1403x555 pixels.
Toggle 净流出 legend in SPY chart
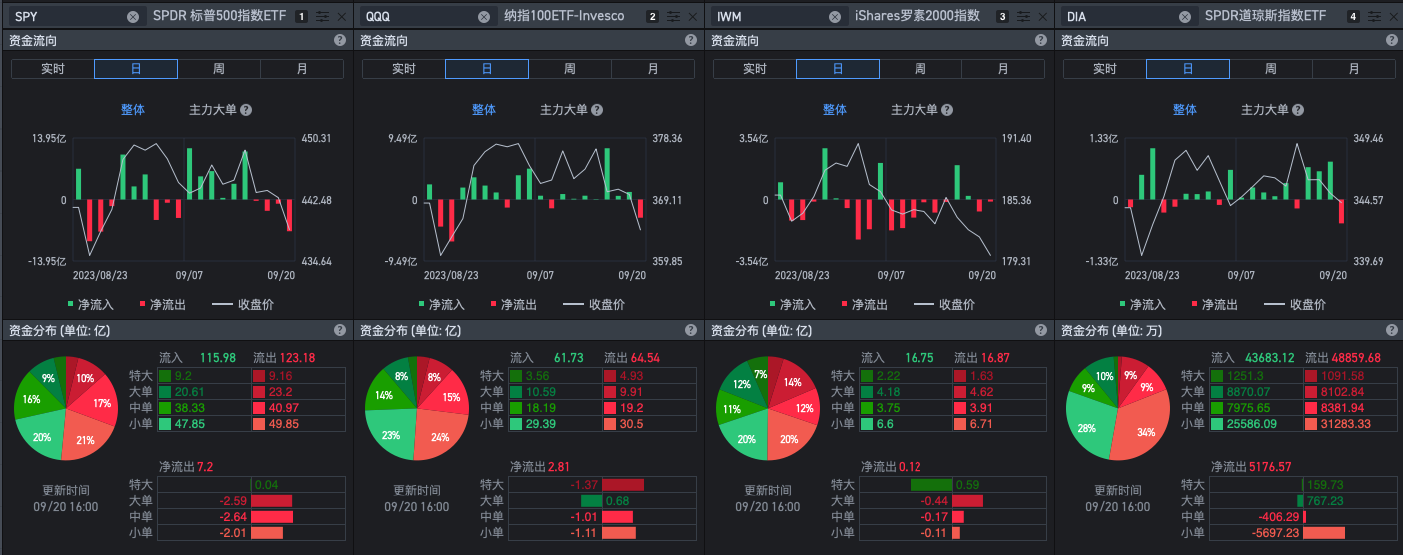[x=162, y=305]
